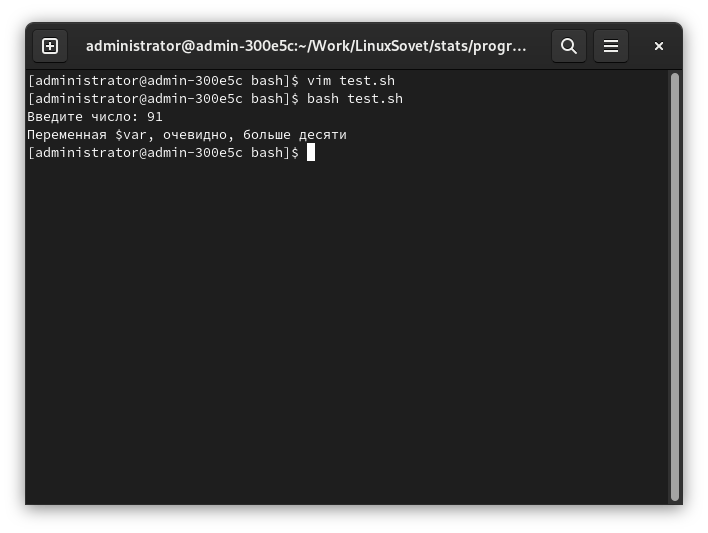Click the word vim in first command
This screenshot has height=533, width=708.
click(319, 80)
